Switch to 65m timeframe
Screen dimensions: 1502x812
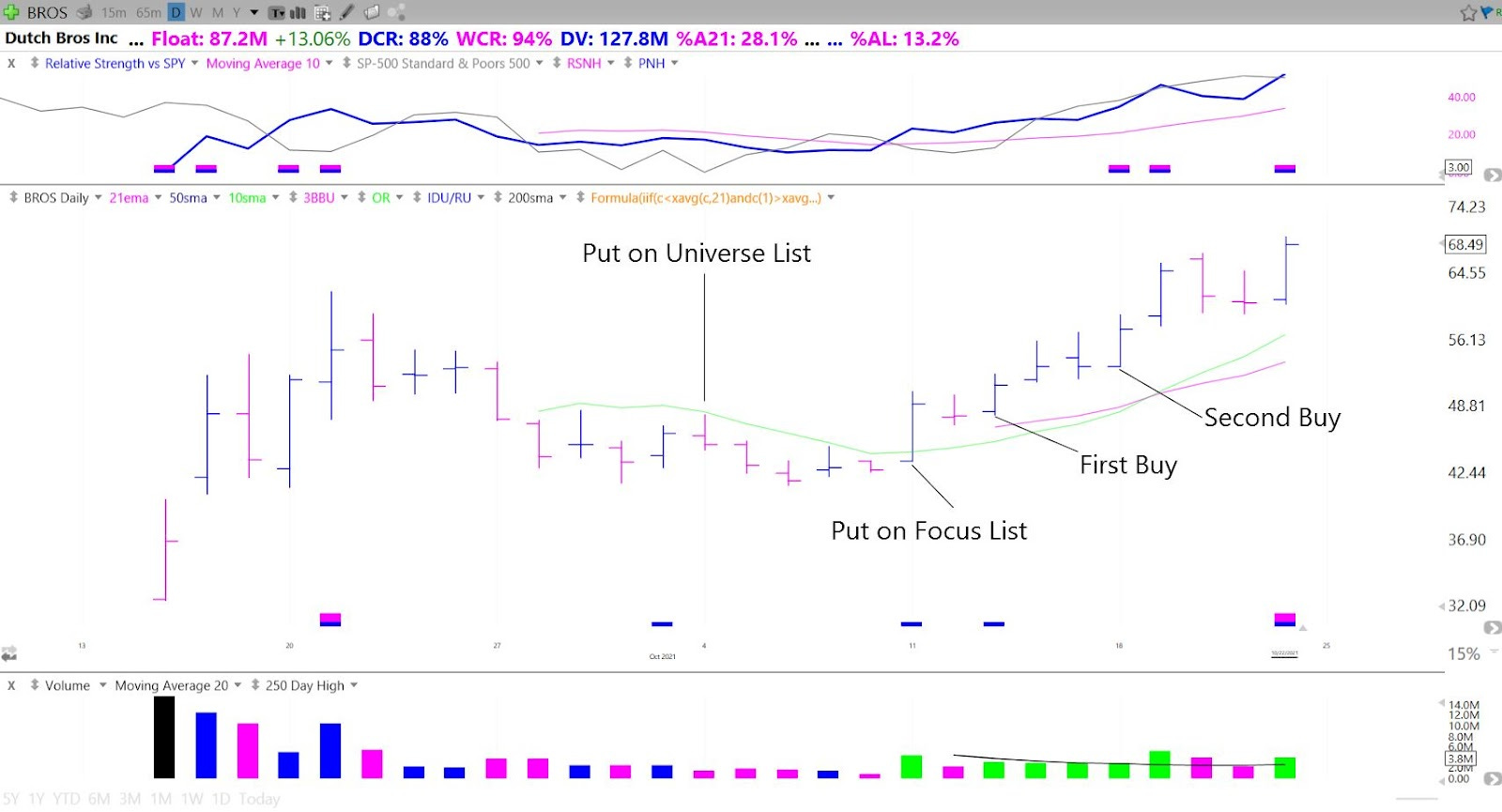[x=148, y=13]
